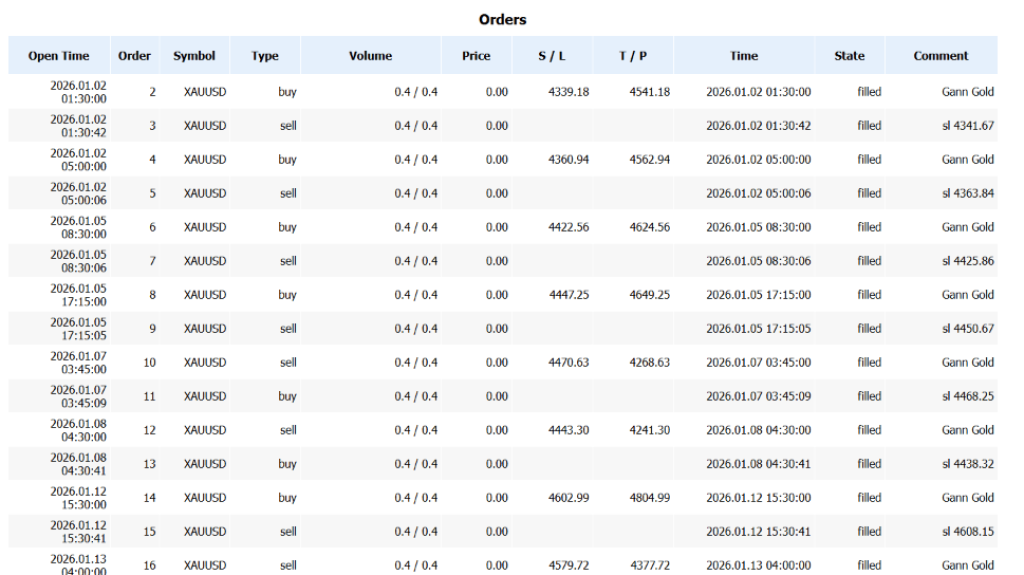
Task: Select open time 2026.01.08 04:30:00
Action: coord(78,430)
